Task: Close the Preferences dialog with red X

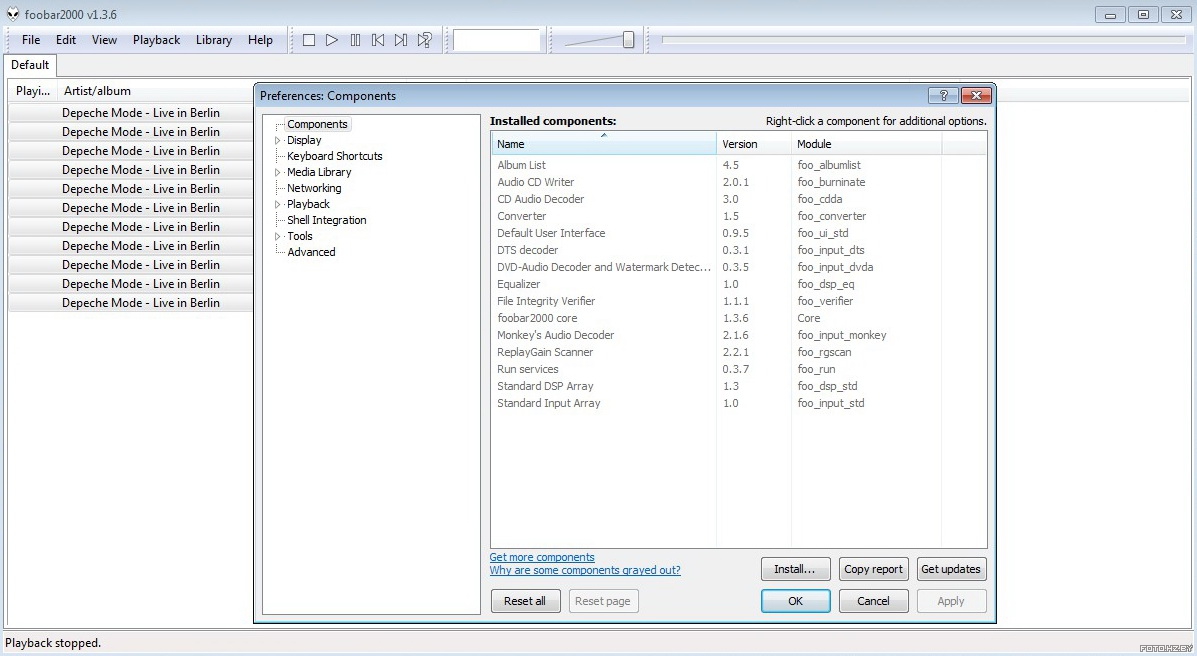Action: point(976,95)
